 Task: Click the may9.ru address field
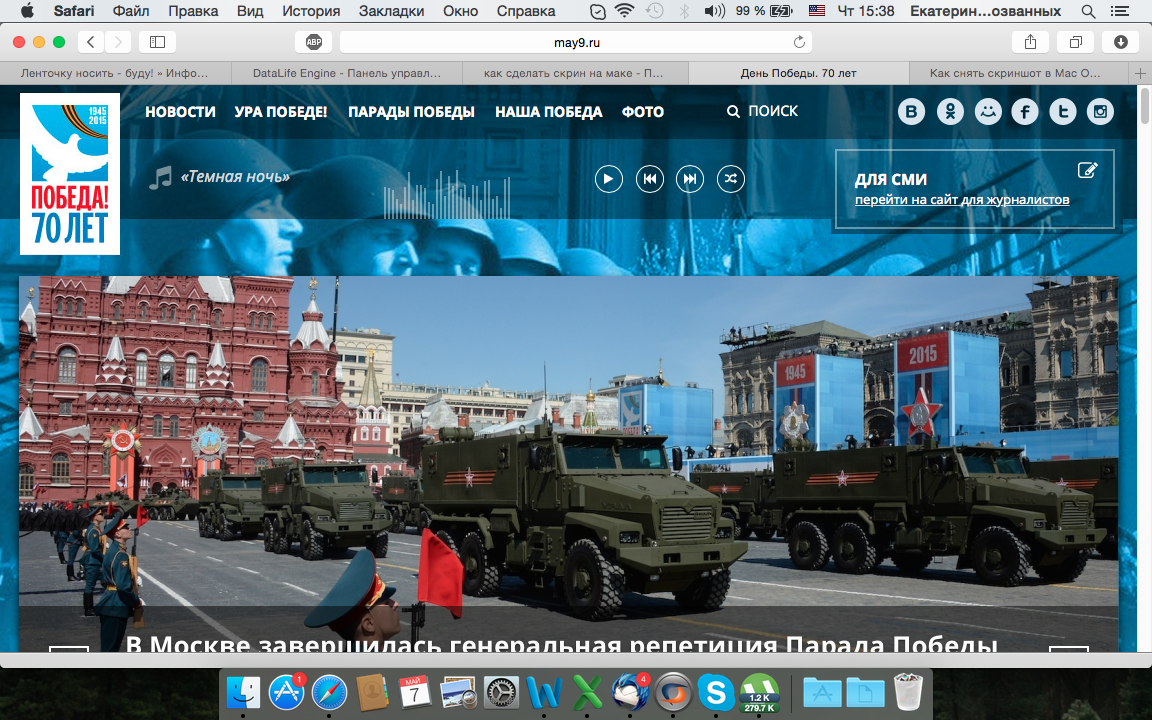[576, 42]
